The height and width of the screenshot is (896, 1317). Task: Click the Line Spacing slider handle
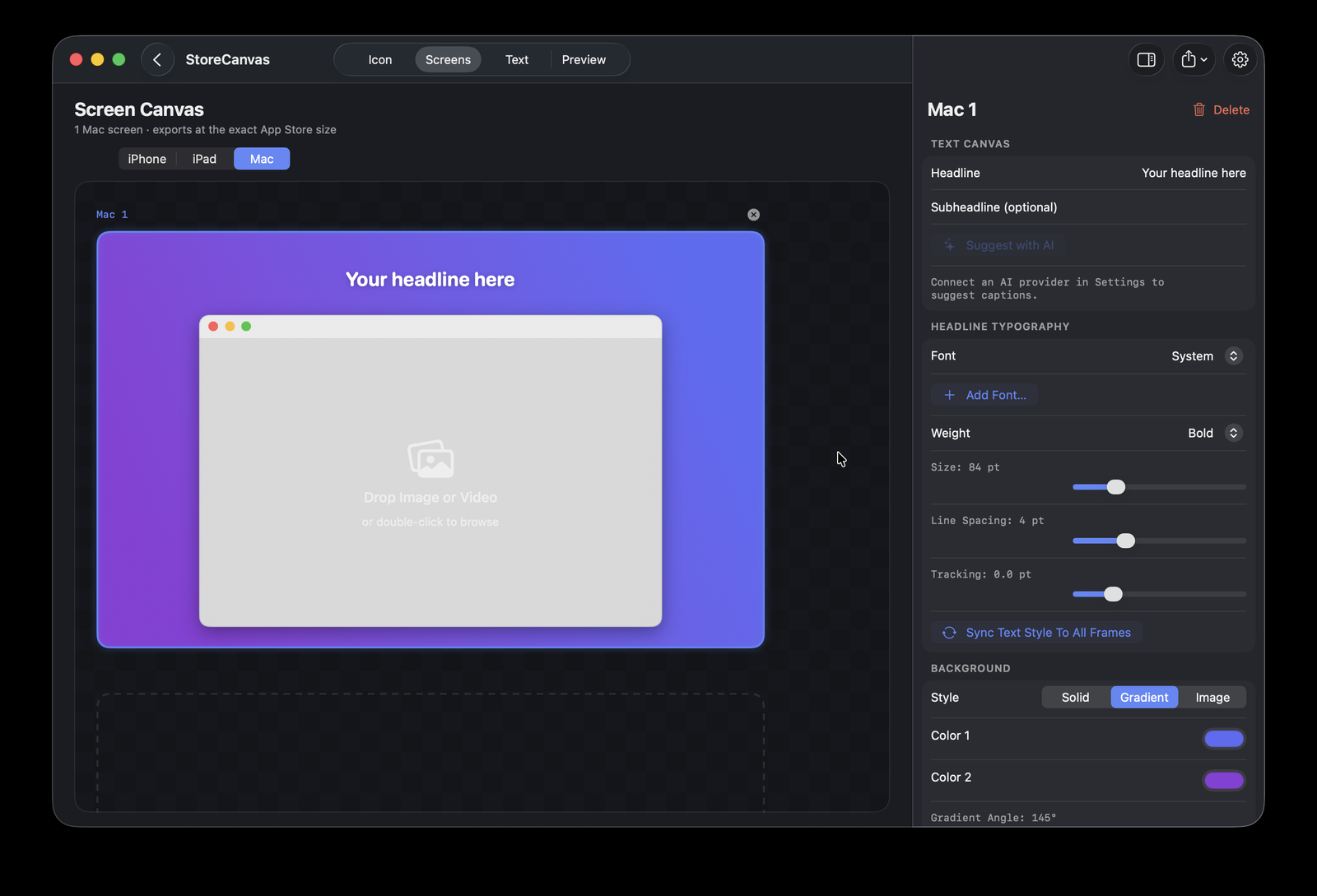tap(1126, 541)
